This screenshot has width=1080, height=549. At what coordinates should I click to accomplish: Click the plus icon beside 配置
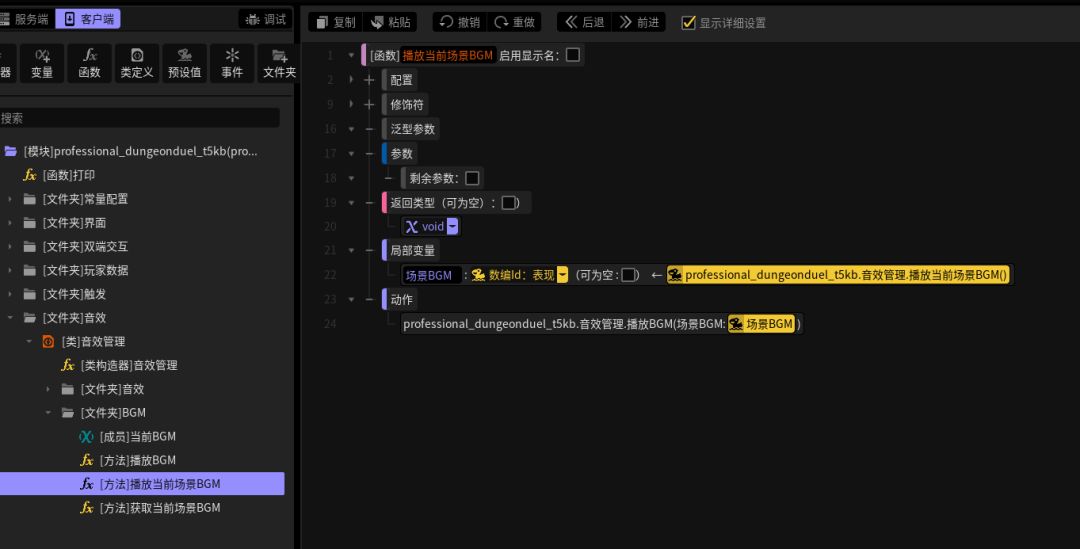(369, 80)
